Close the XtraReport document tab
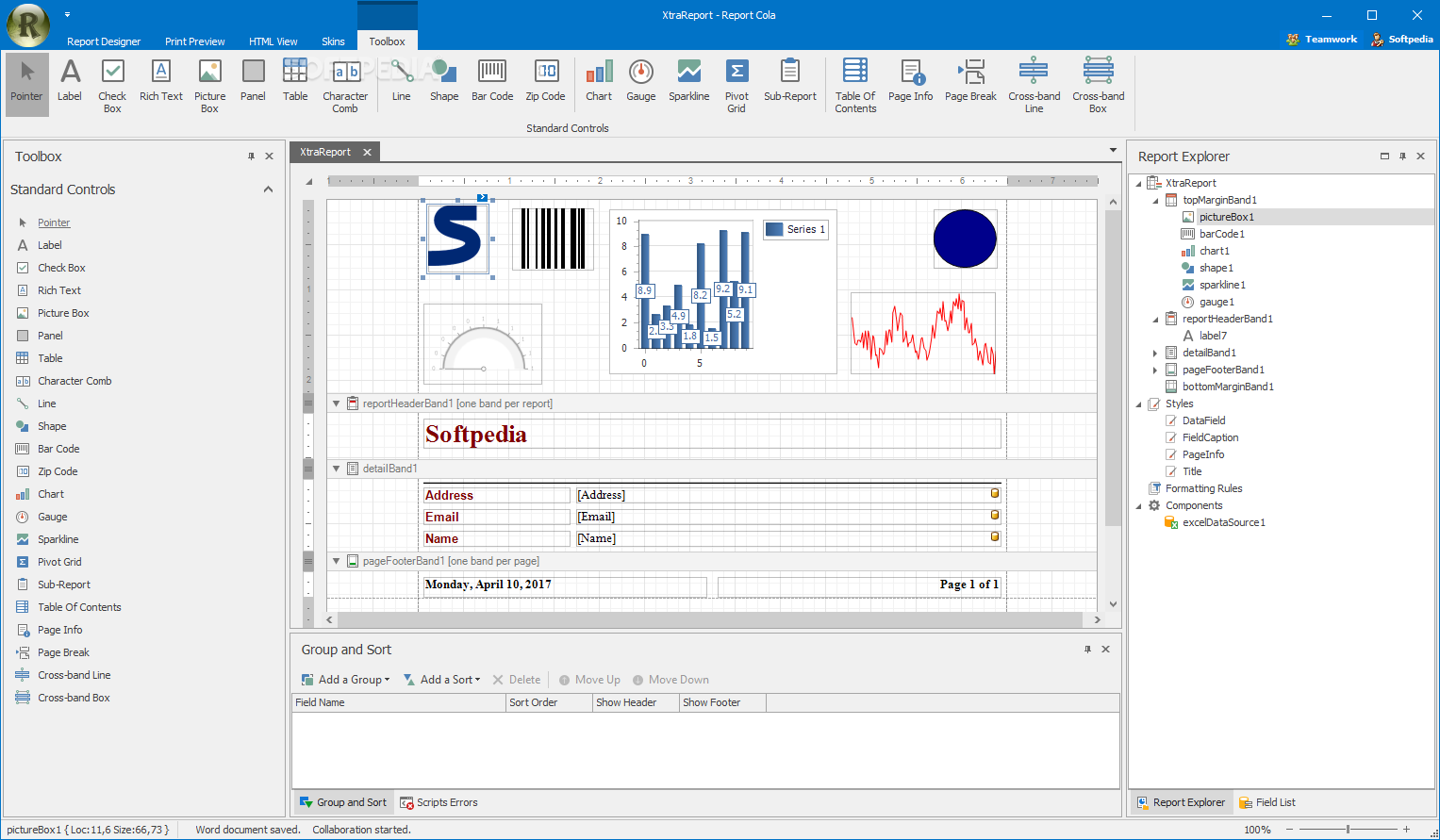This screenshot has height=840, width=1440. [367, 152]
